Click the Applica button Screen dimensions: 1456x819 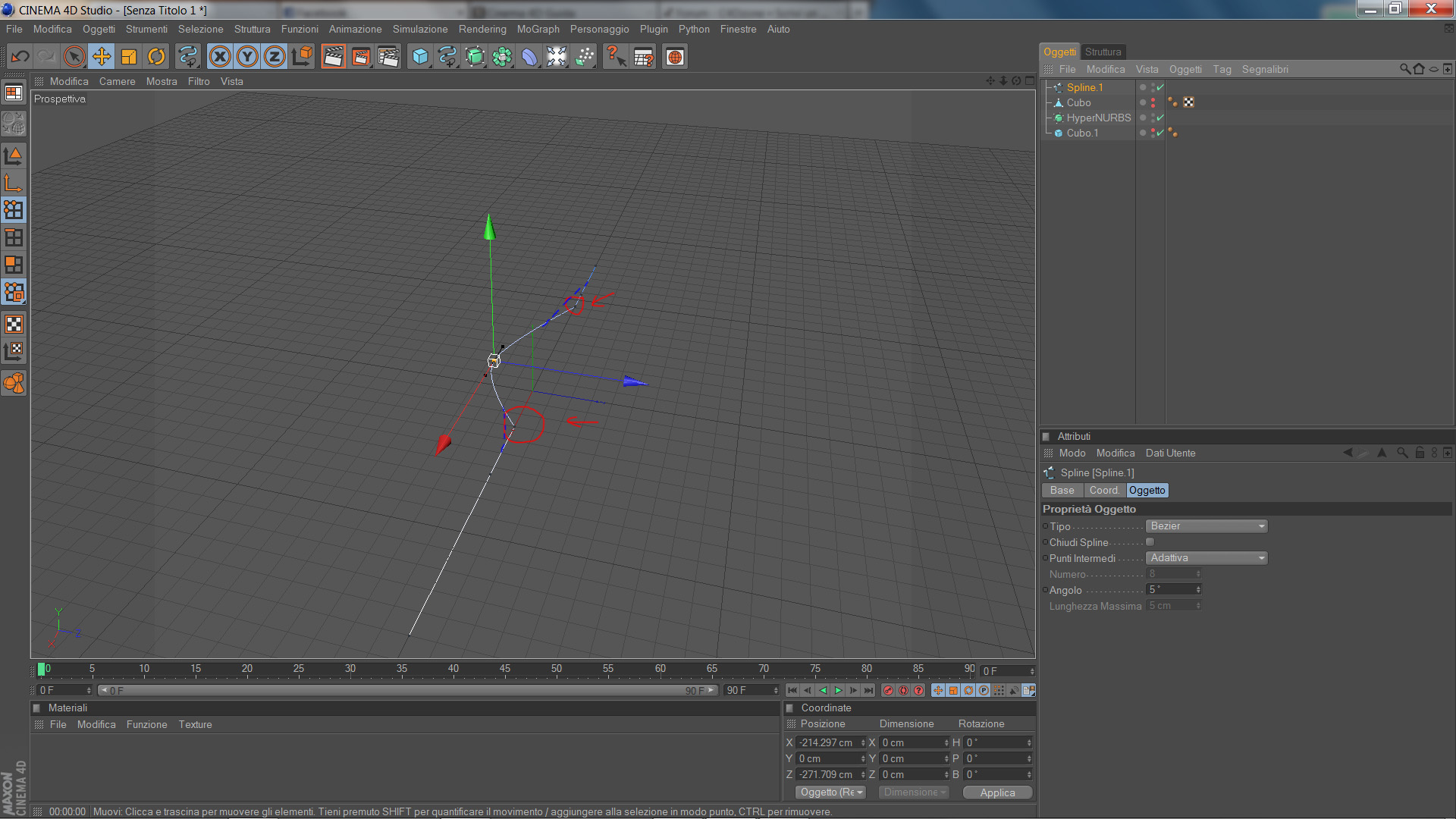click(x=997, y=792)
